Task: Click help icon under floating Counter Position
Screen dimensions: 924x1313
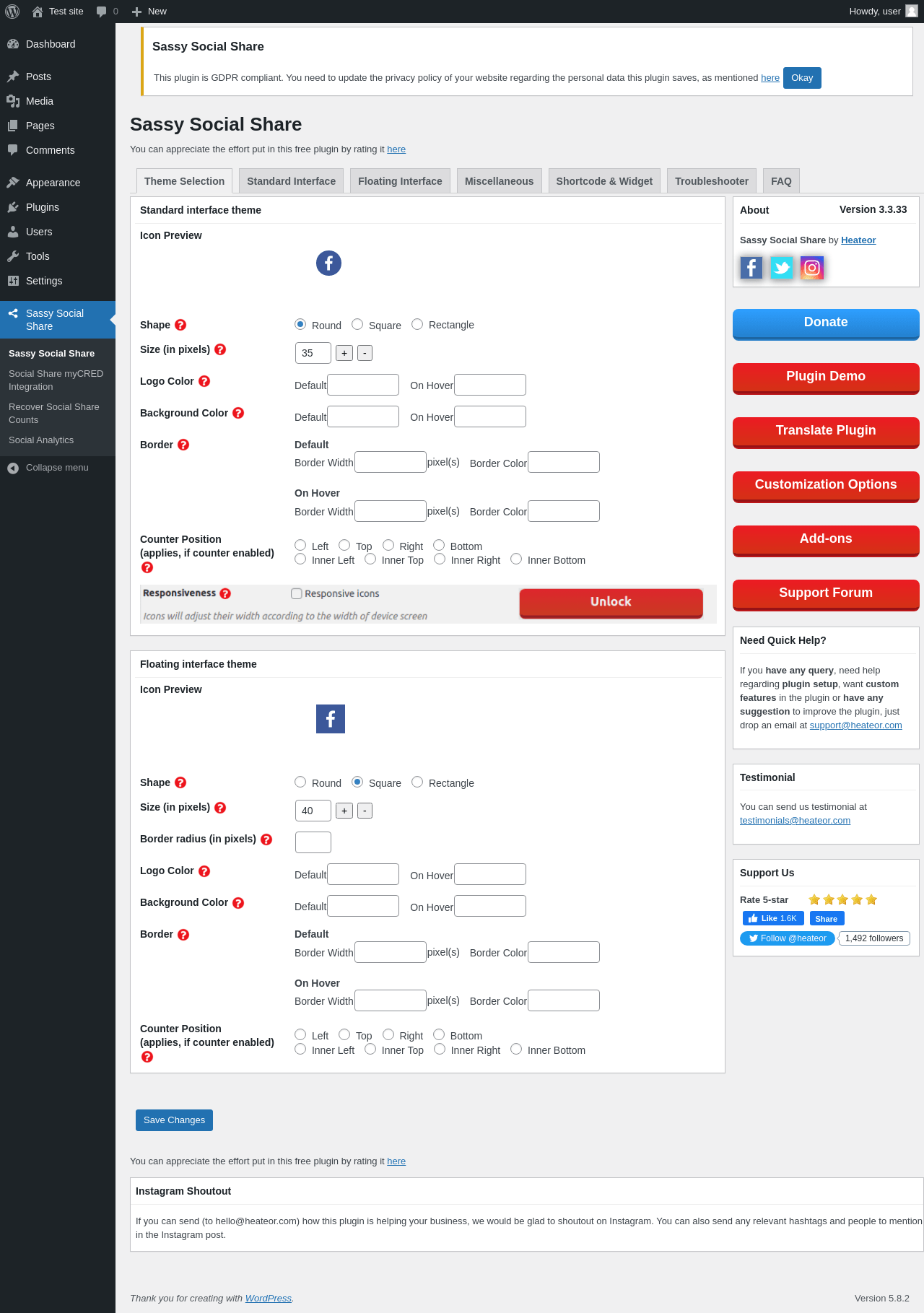Action: [147, 1057]
